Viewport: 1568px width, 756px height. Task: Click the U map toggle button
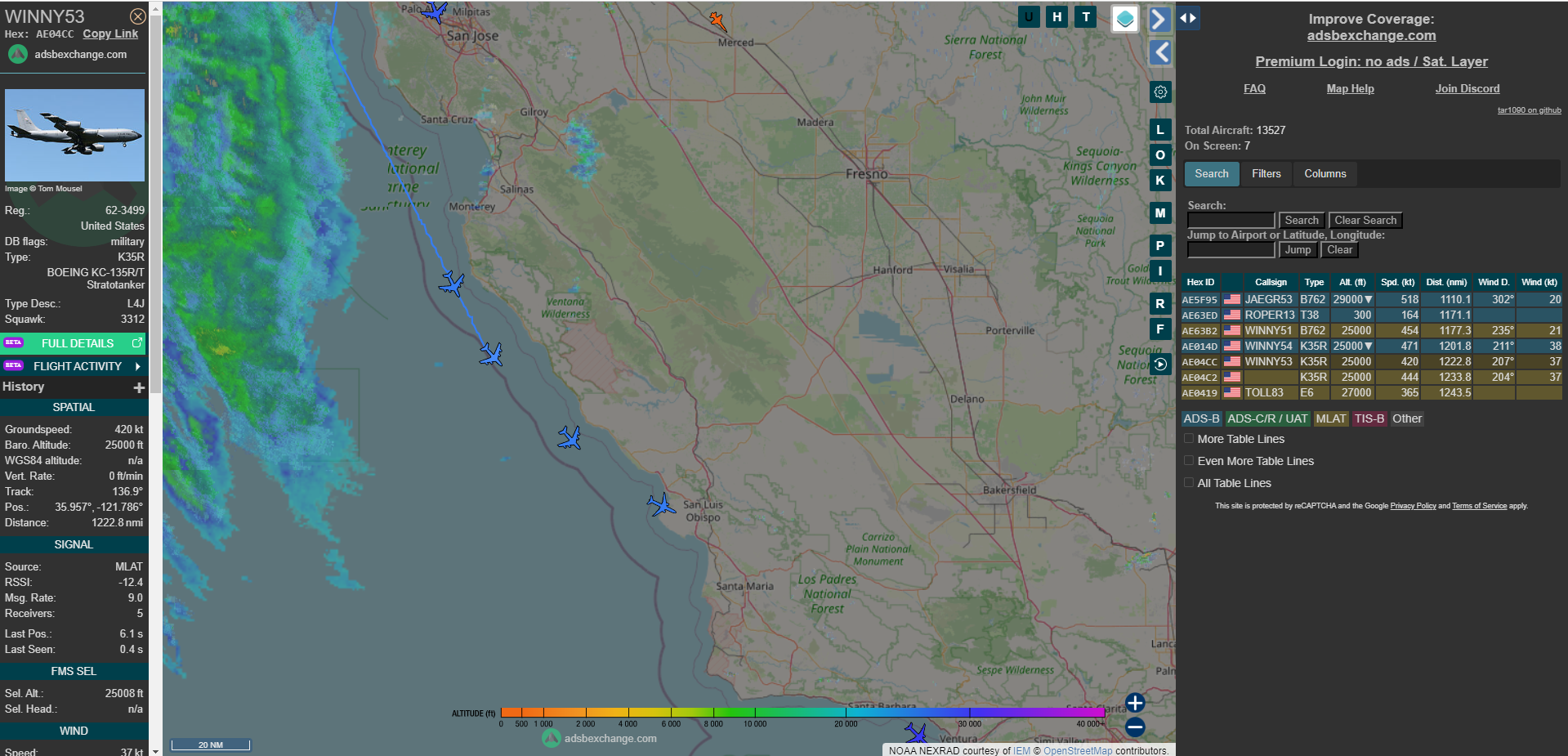[x=1029, y=16]
